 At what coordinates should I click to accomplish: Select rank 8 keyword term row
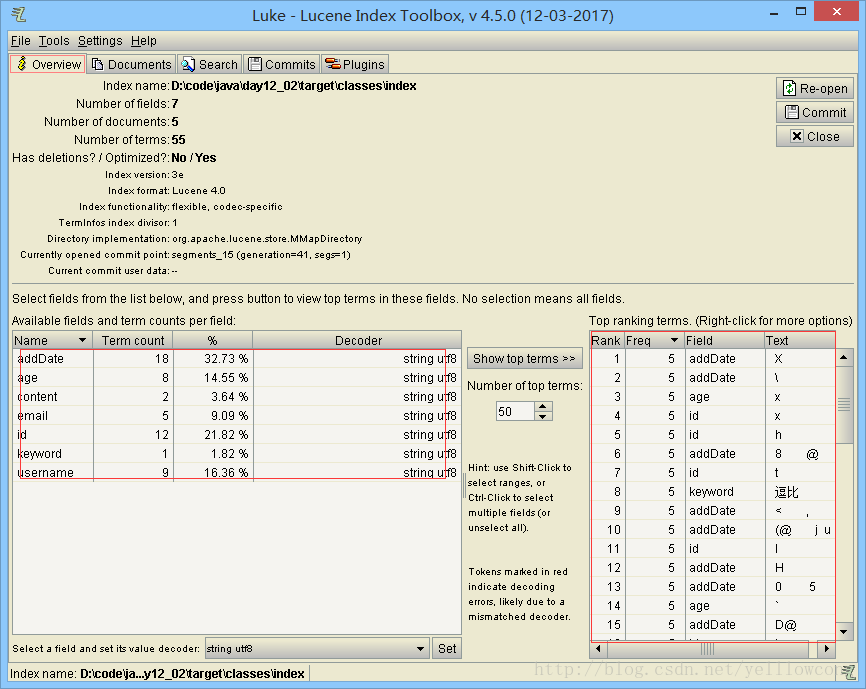point(712,491)
